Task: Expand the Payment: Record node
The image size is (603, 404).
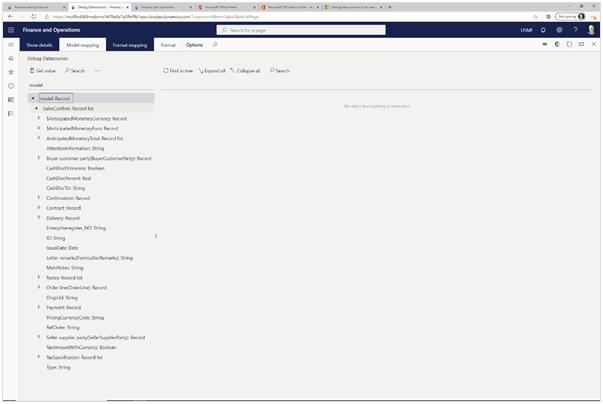Action: [39, 307]
